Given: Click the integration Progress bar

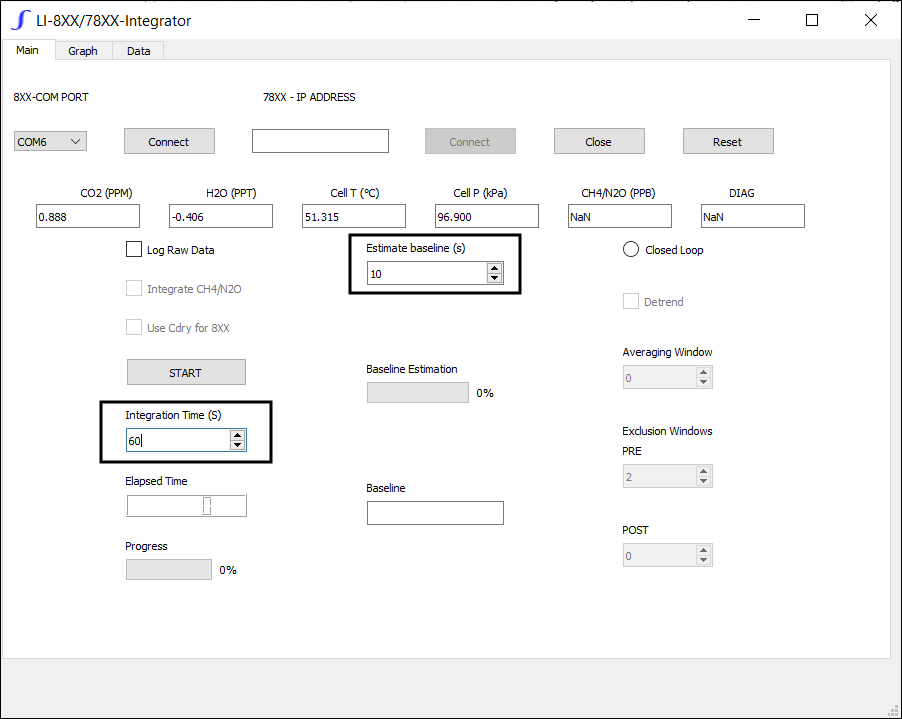Looking at the screenshot, I should (169, 570).
